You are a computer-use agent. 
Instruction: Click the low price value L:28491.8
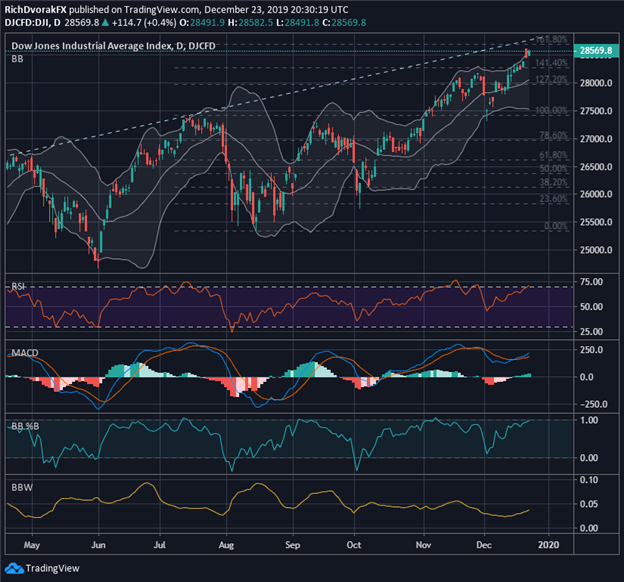(x=298, y=23)
